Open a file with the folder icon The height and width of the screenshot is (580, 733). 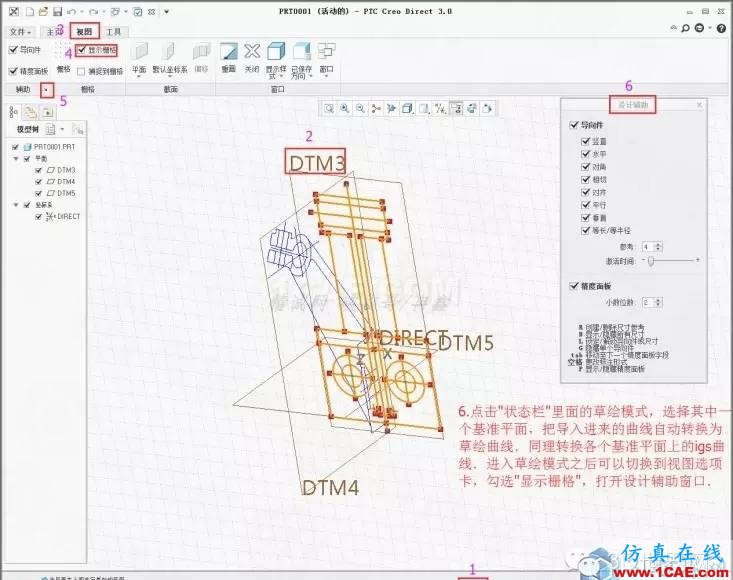point(43,11)
